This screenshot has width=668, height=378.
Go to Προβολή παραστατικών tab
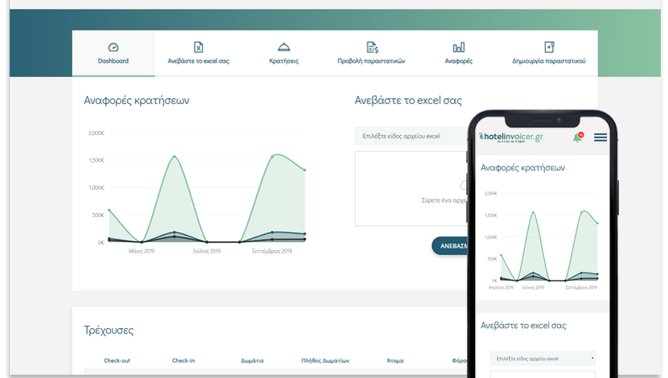pos(371,53)
